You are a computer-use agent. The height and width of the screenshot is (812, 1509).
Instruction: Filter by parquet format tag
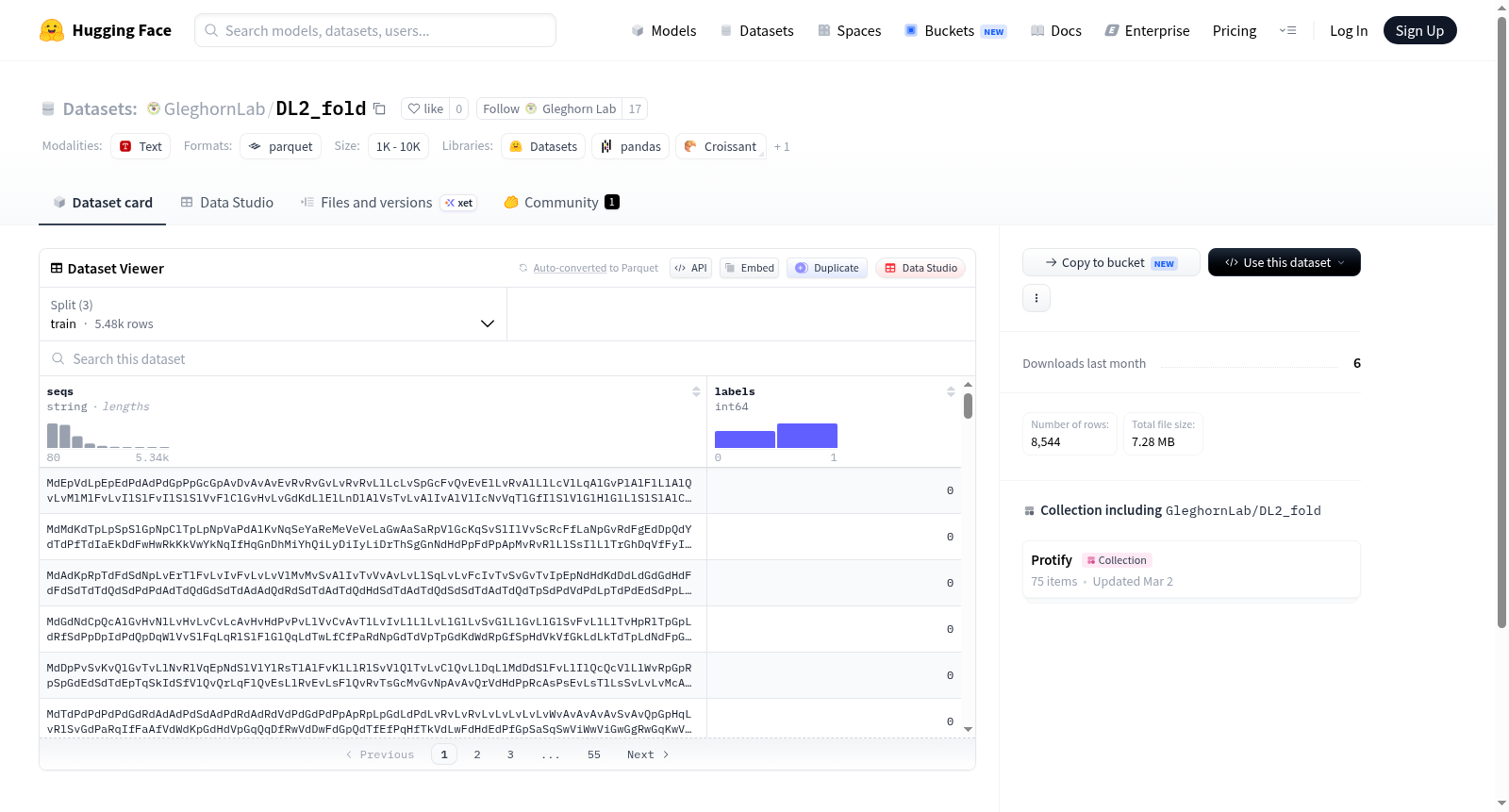point(281,146)
